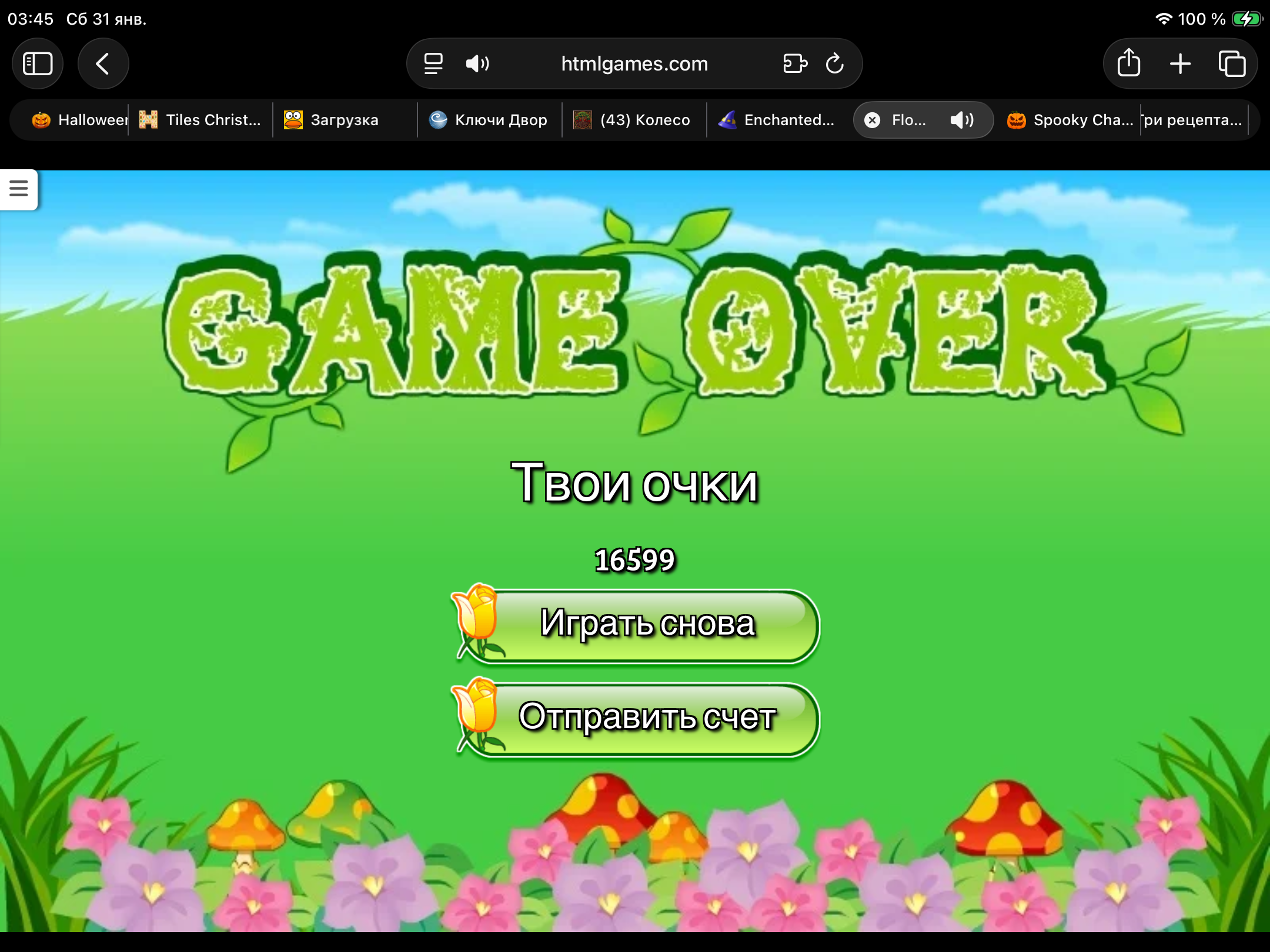This screenshot has height=952, width=1270.
Task: Select the Ключи Двор tab
Action: click(489, 120)
